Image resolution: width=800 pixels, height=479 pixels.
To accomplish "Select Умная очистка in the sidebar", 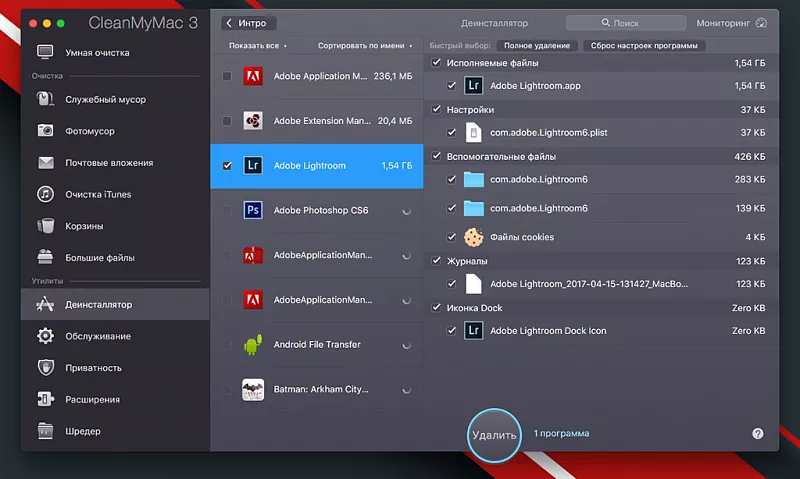I will click(x=96, y=52).
